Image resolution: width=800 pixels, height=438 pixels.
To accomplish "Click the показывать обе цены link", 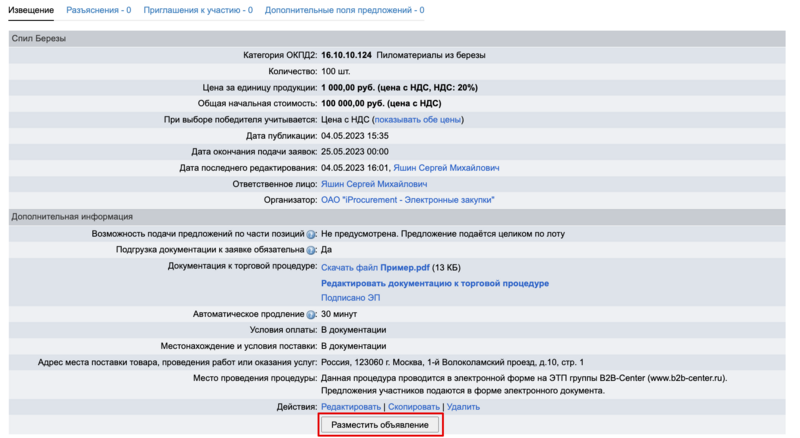I will 417,119.
